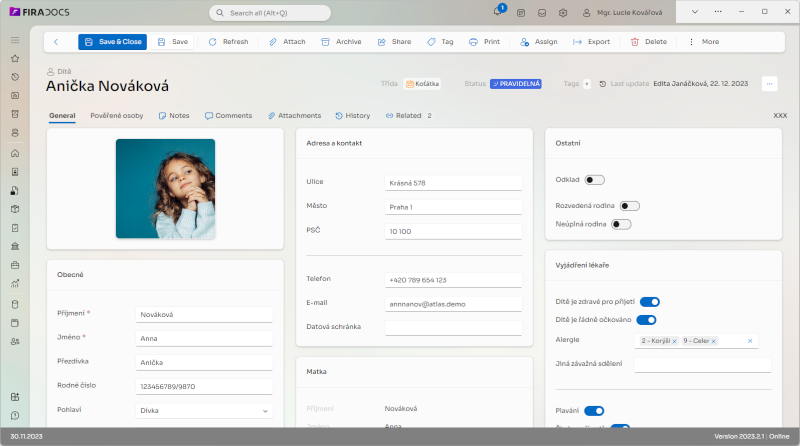The image size is (800, 446).
Task: Switch to Pověřené osoby tab
Action: (117, 116)
